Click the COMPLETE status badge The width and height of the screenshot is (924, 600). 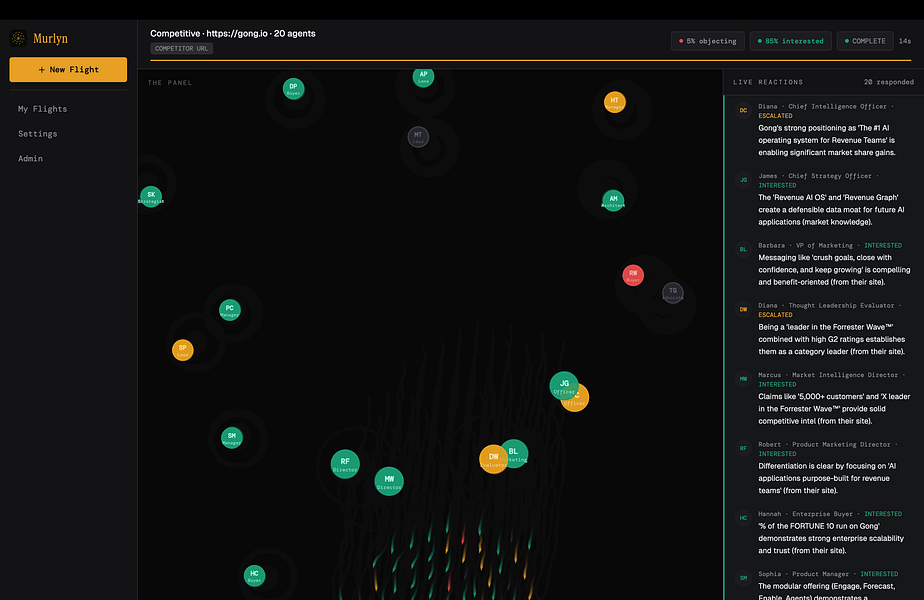pyautogui.click(x=864, y=41)
